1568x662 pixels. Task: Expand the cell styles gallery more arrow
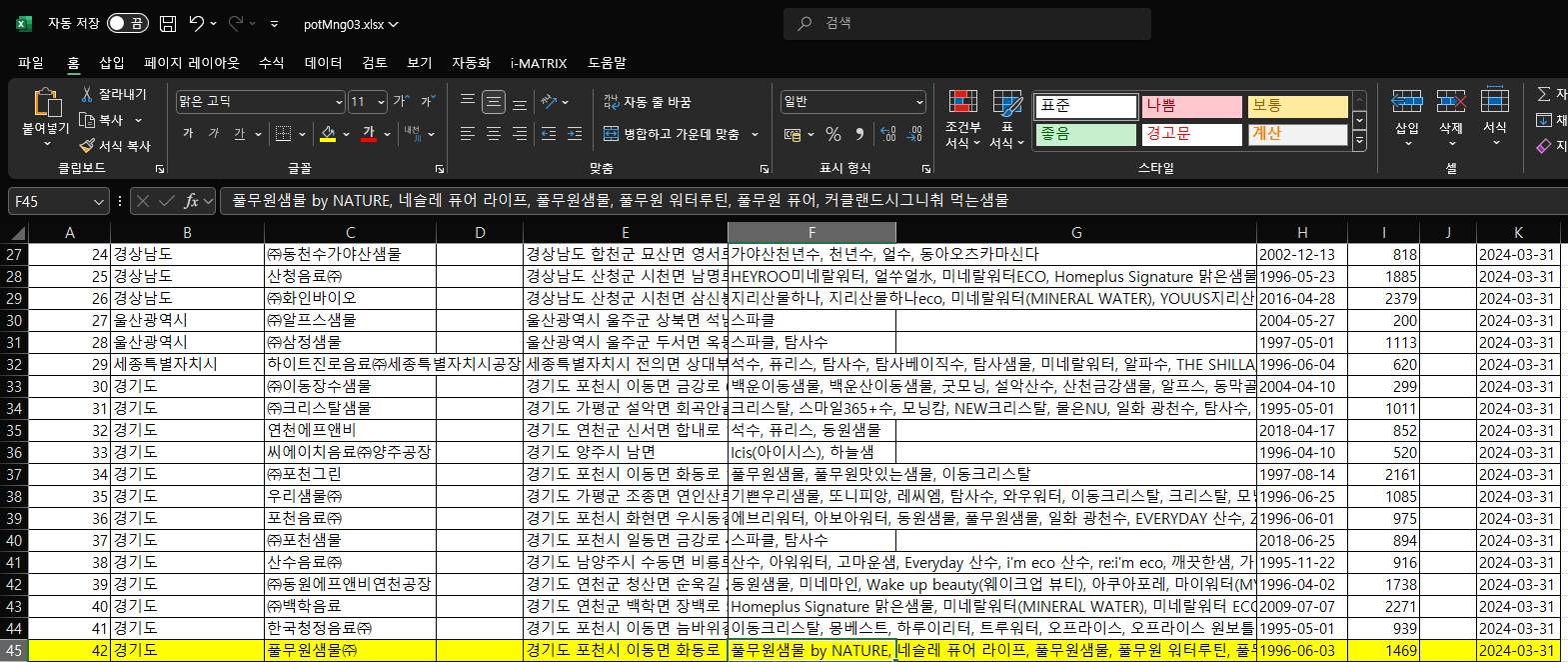1359,142
